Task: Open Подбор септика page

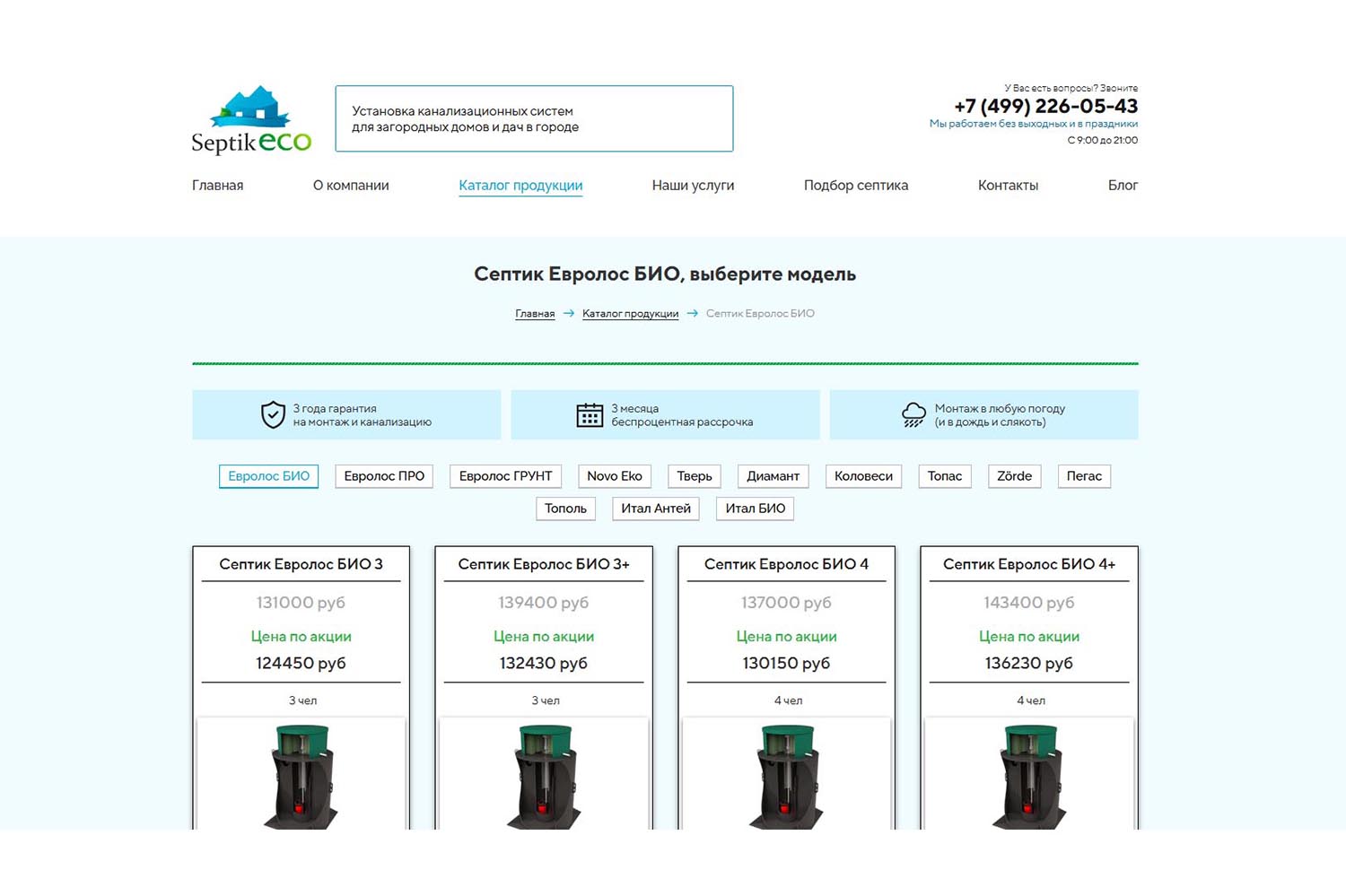Action: (x=856, y=186)
